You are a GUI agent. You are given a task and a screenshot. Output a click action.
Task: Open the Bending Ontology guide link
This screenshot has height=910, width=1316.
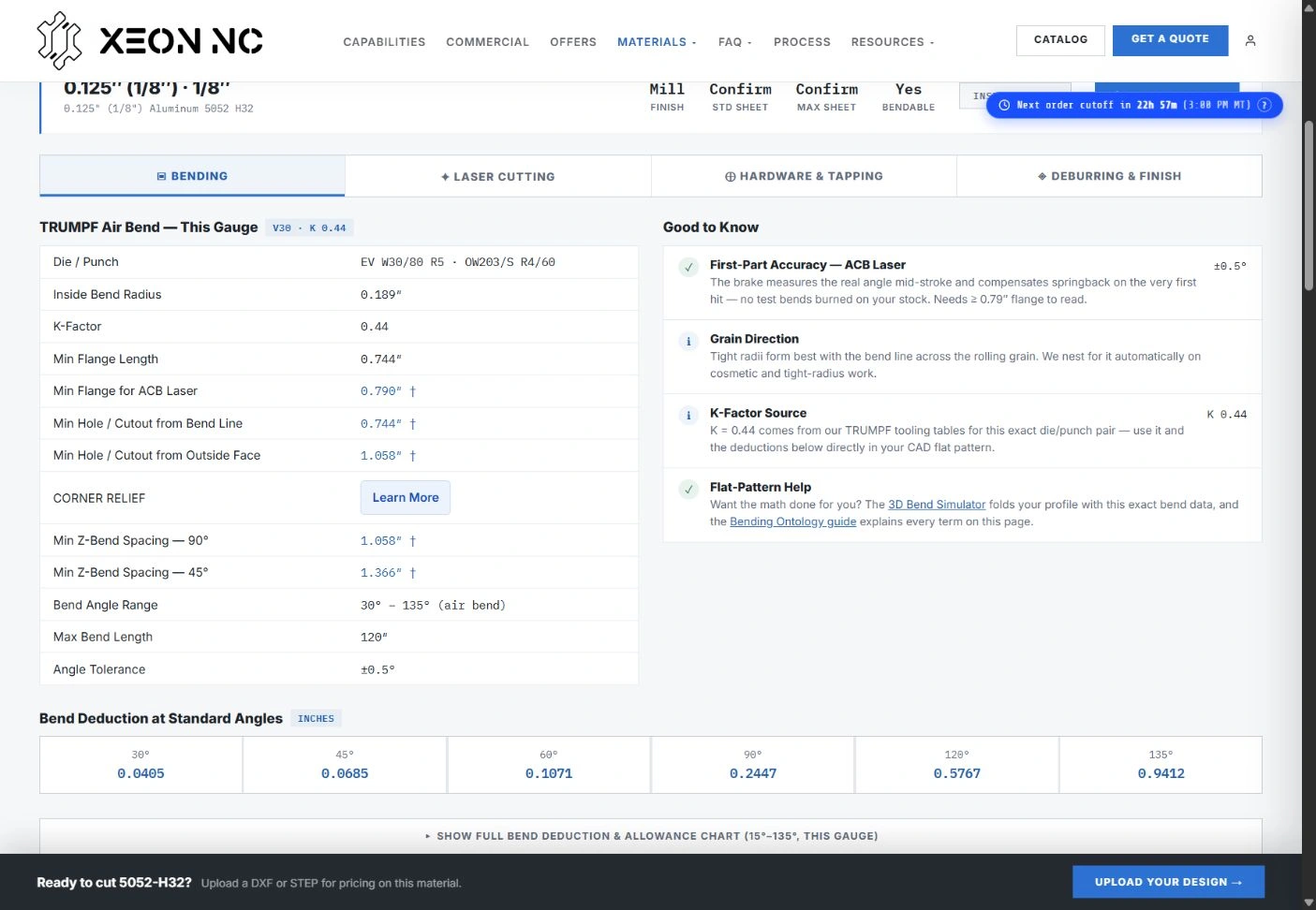[x=793, y=521]
